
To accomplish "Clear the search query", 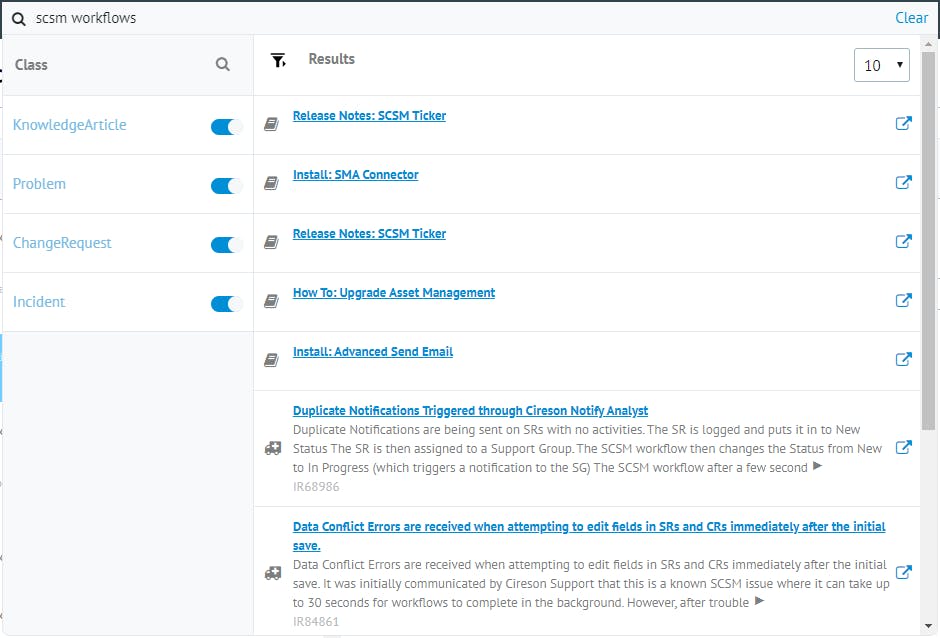I will (911, 18).
